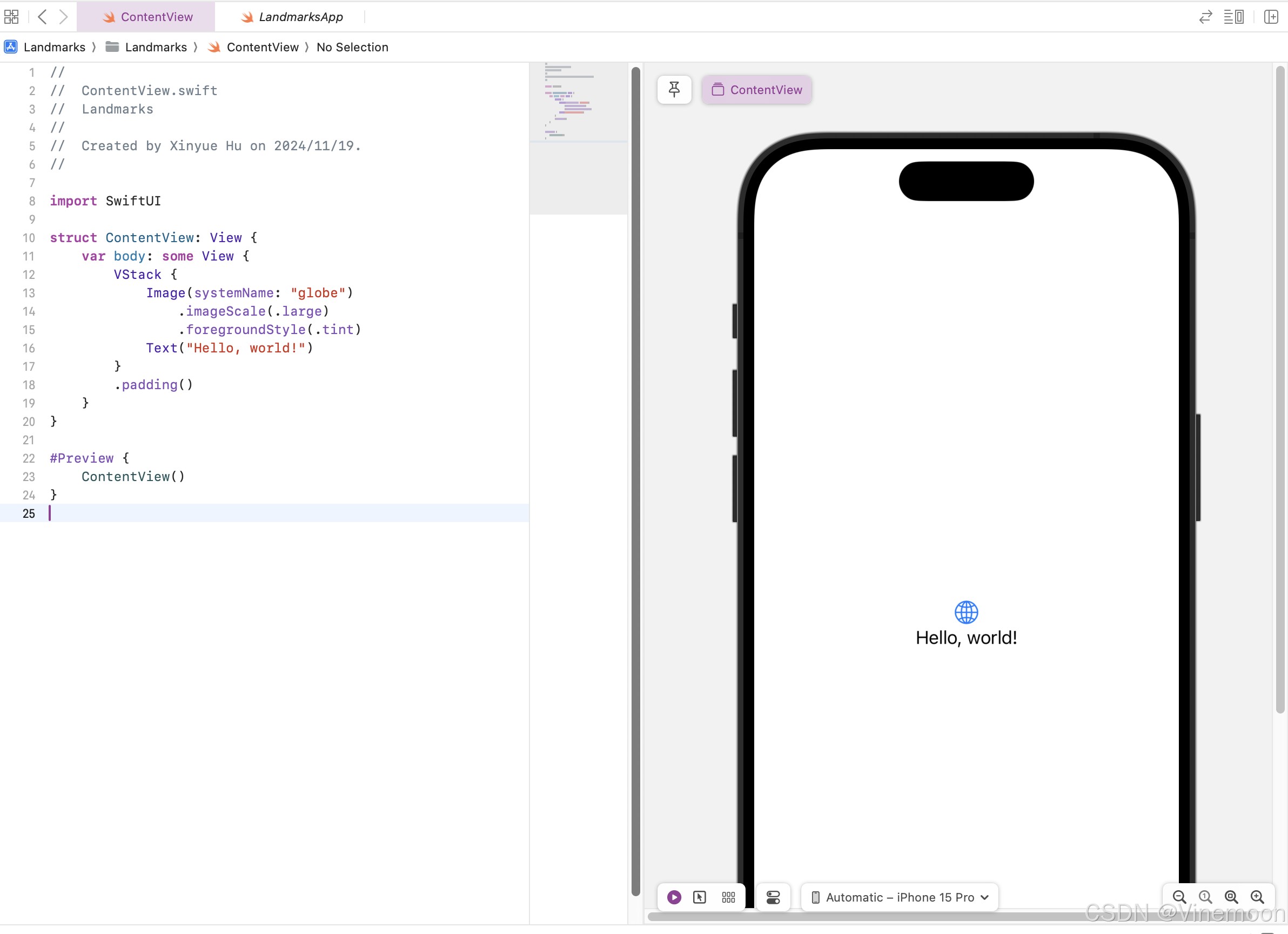
Task: Switch to selectable preview mode
Action: click(700, 897)
